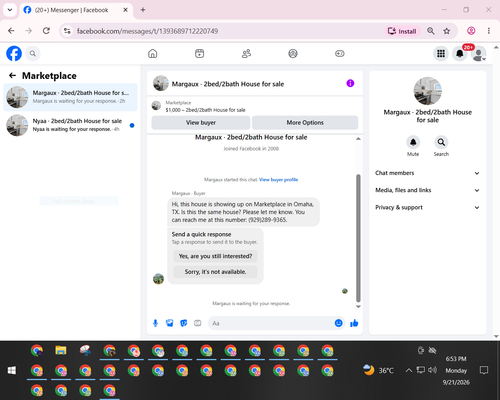Image resolution: width=500 pixels, height=400 pixels.
Task: Click the chat conversation vertical scrollbar
Action: tap(358, 238)
